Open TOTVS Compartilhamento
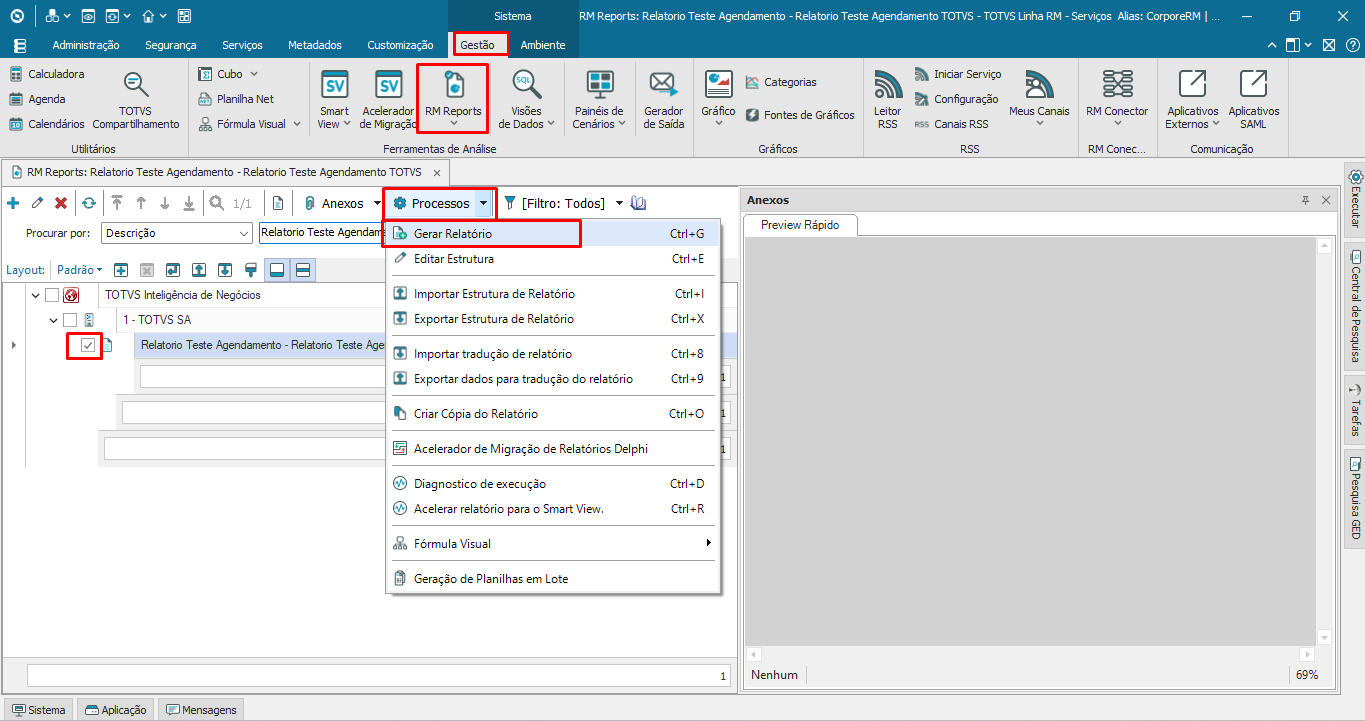 point(136,100)
